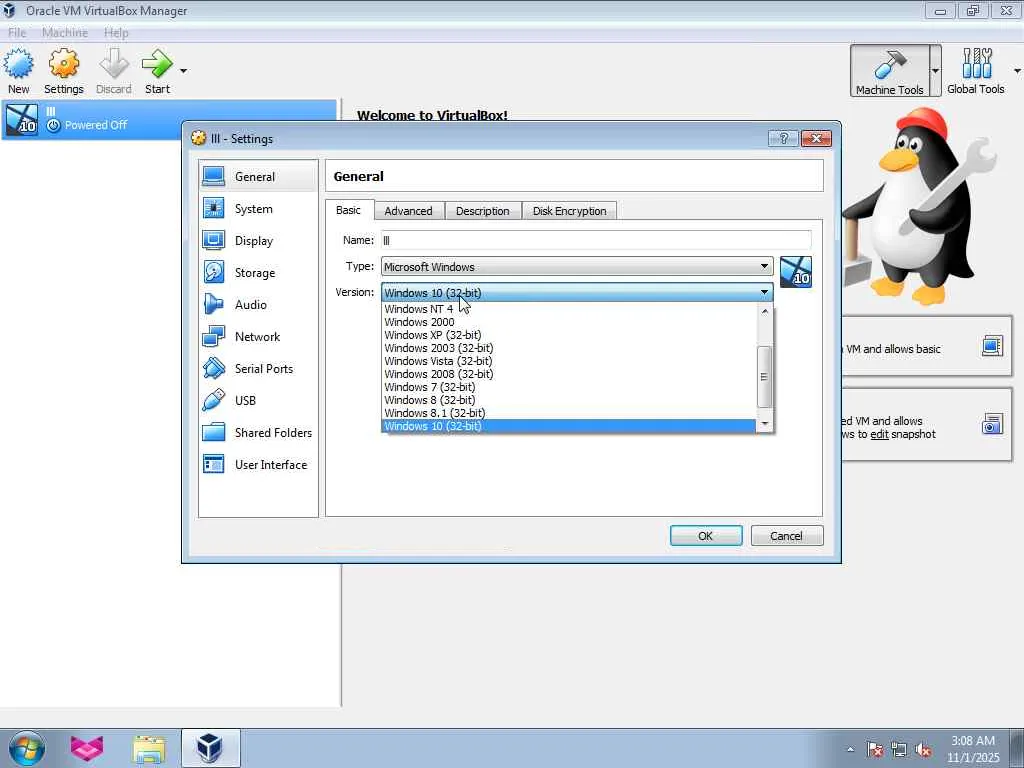1024x768 pixels.
Task: Open the General settings category
Action: [258, 176]
